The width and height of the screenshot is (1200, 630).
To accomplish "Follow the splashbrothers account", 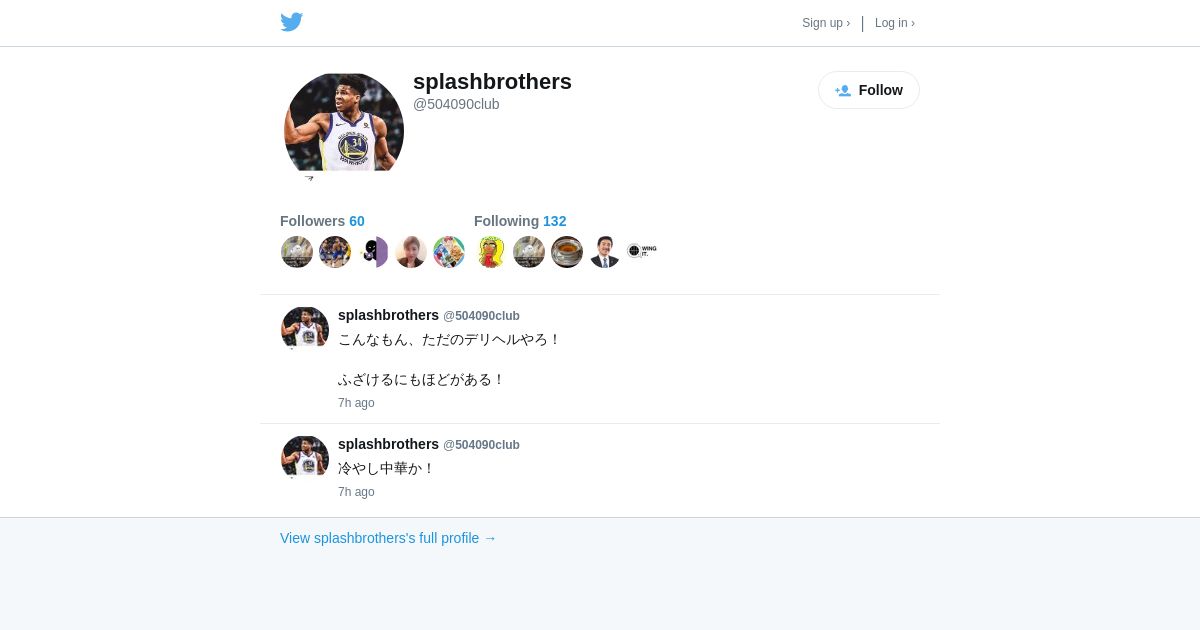I will pos(869,90).
